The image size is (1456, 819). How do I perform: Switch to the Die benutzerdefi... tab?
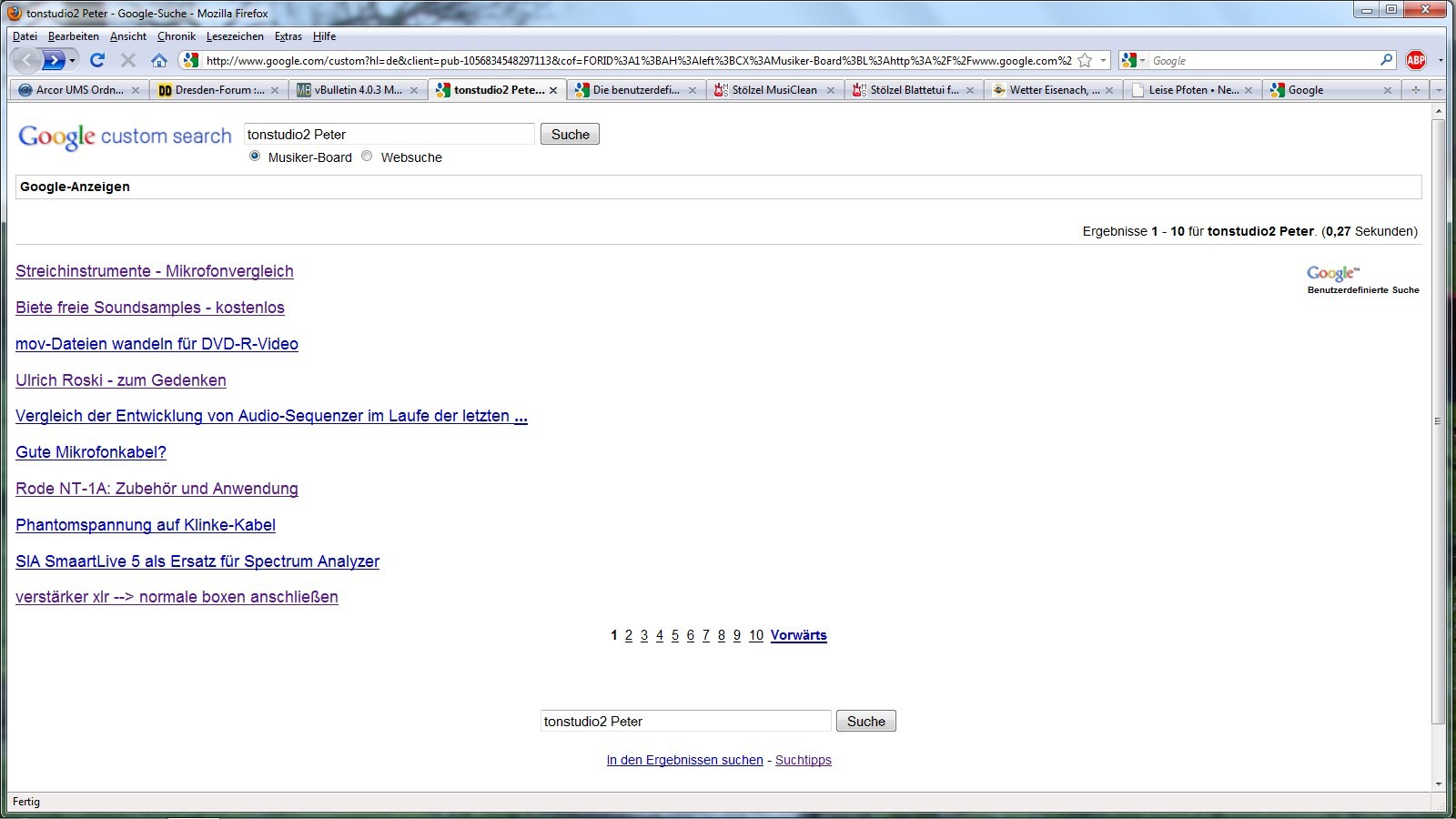point(636,90)
